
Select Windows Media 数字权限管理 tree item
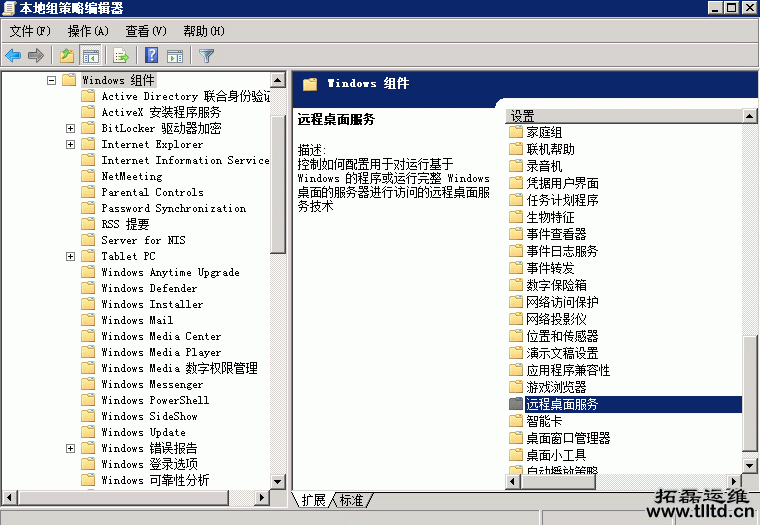pos(179,368)
